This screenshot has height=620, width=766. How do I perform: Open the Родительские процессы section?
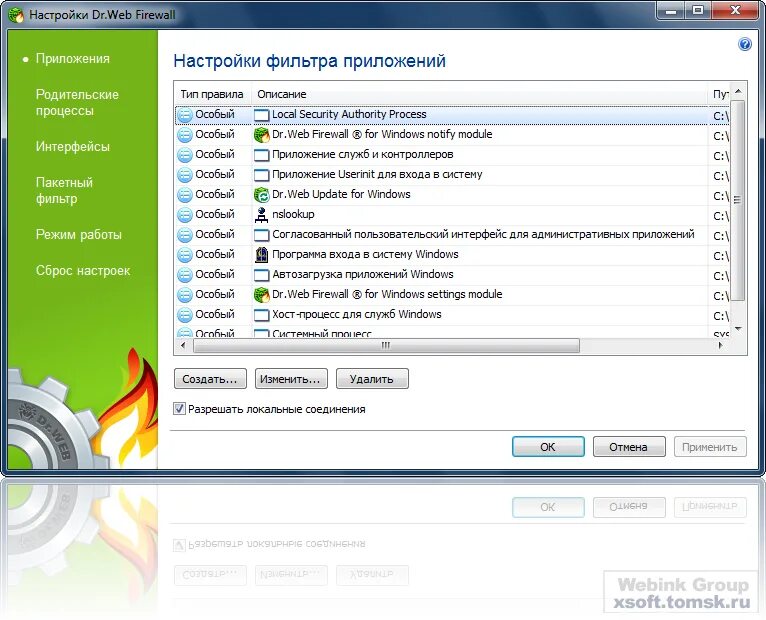[77, 103]
